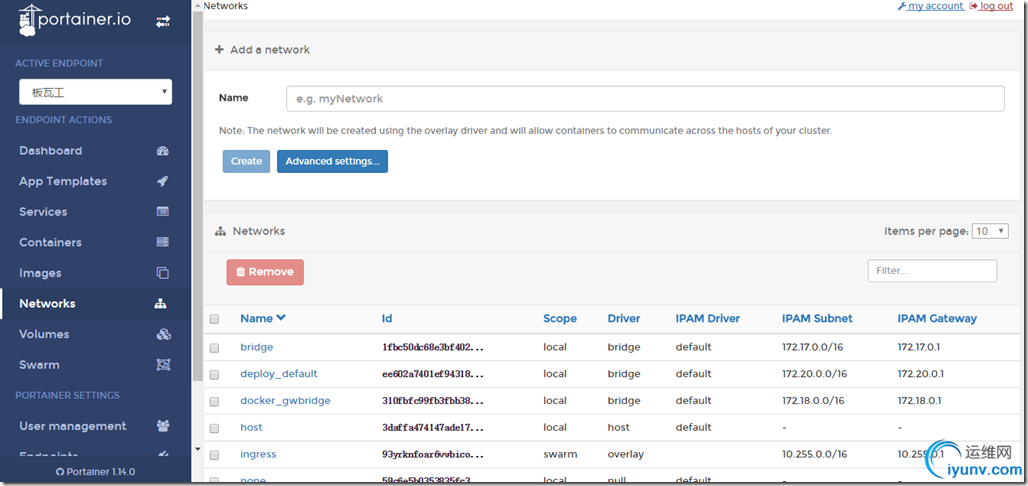Click the sidebar vertical scrollbar

click(198, 197)
